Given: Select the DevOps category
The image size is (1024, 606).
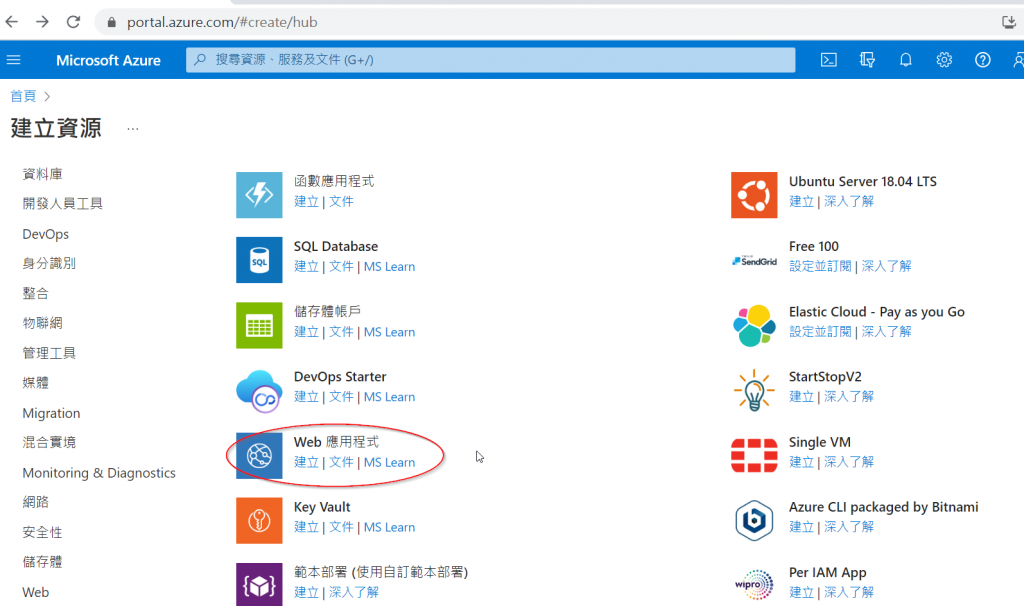Looking at the screenshot, I should pyautogui.click(x=46, y=234).
